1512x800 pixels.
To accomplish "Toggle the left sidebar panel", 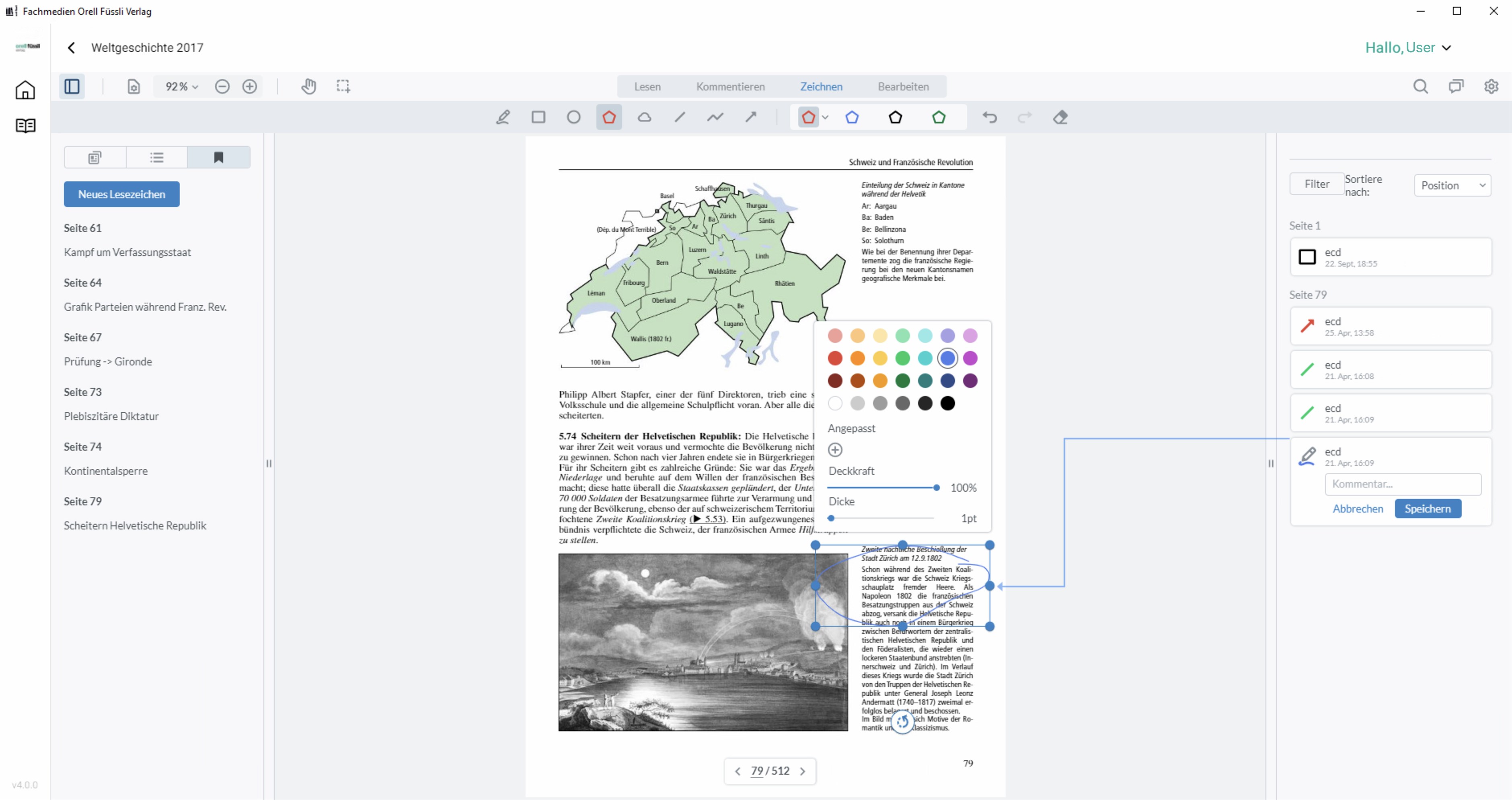I will (72, 86).
